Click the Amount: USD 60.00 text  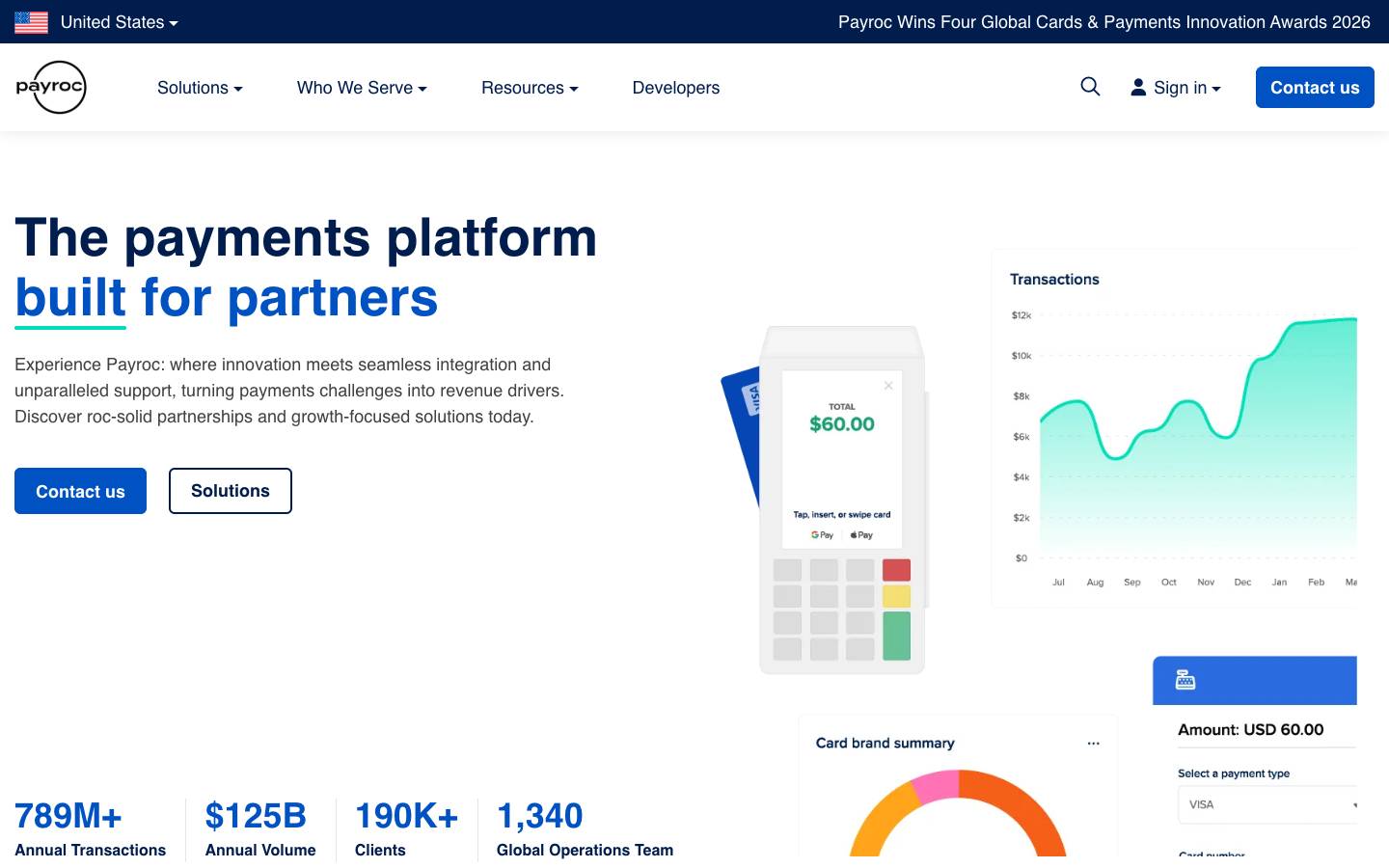coord(1250,730)
